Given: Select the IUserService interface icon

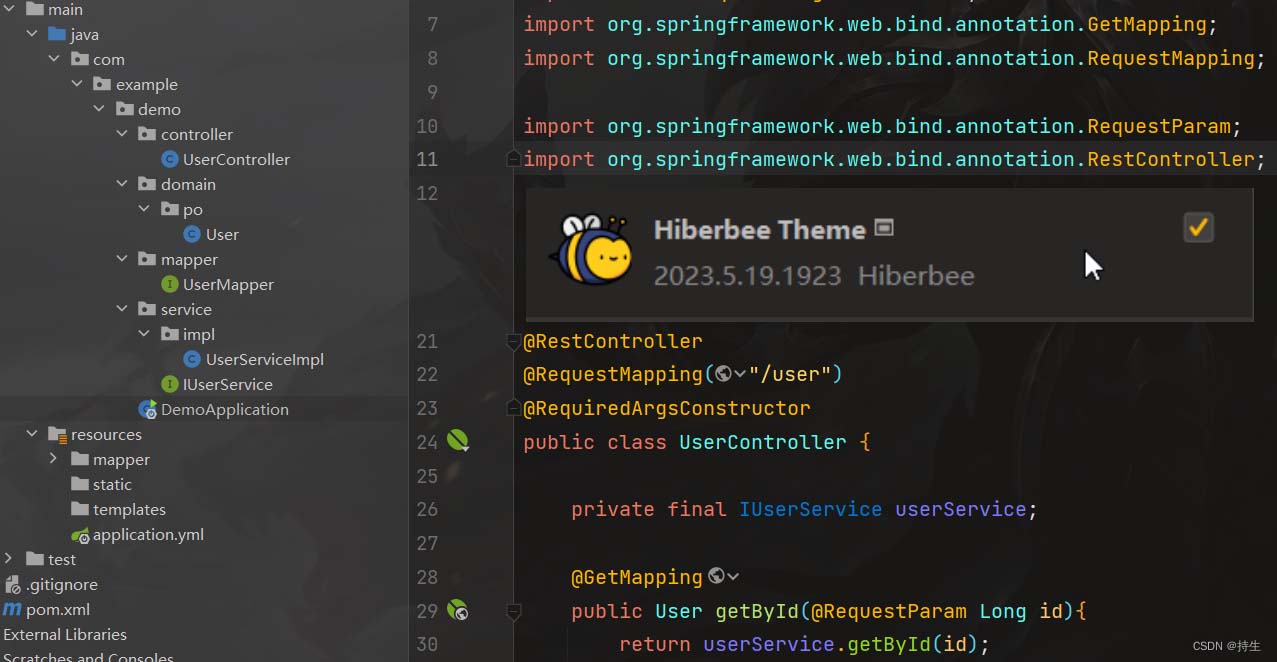Looking at the screenshot, I should coord(170,384).
